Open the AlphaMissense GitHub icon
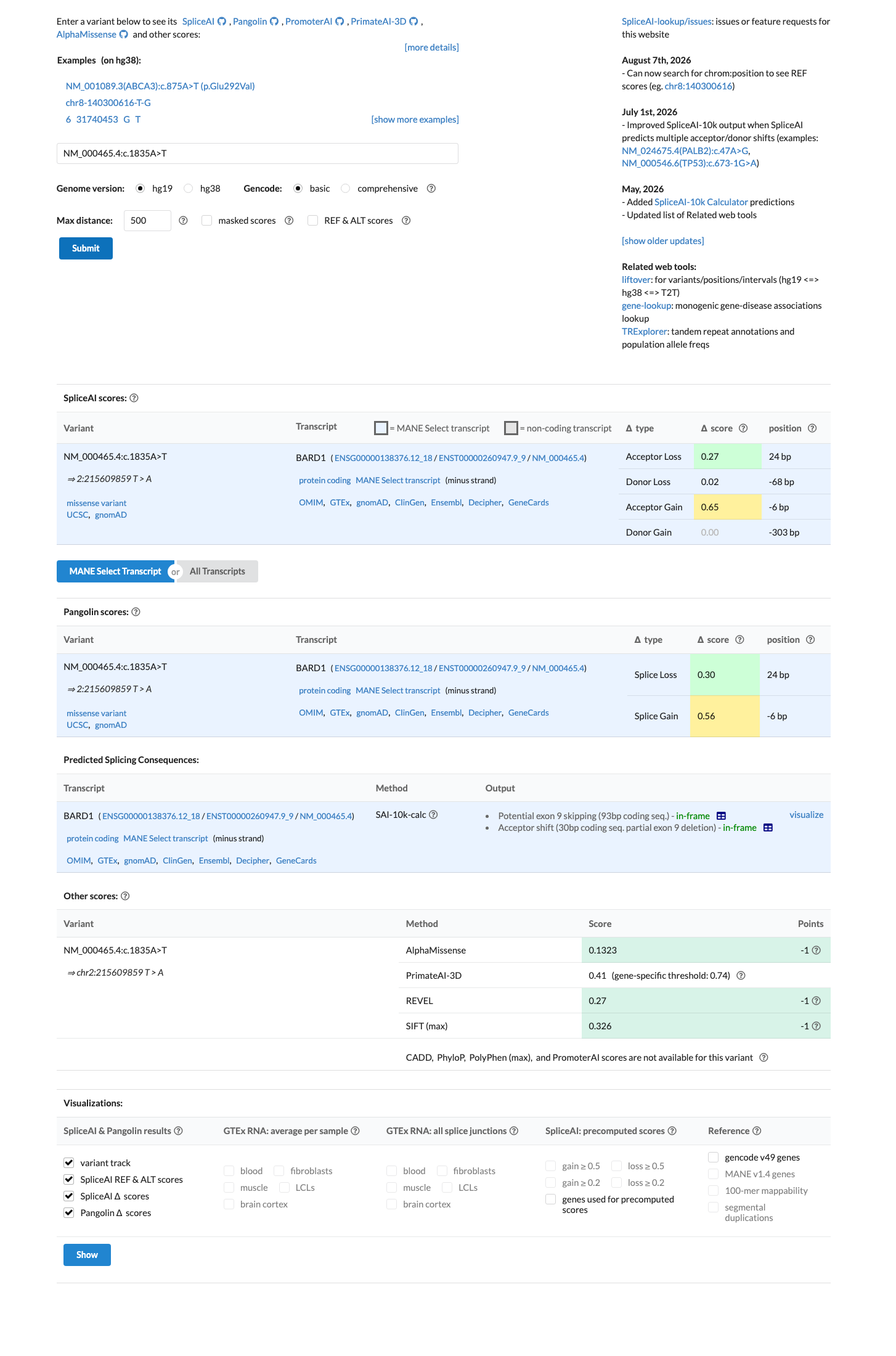 (x=124, y=35)
